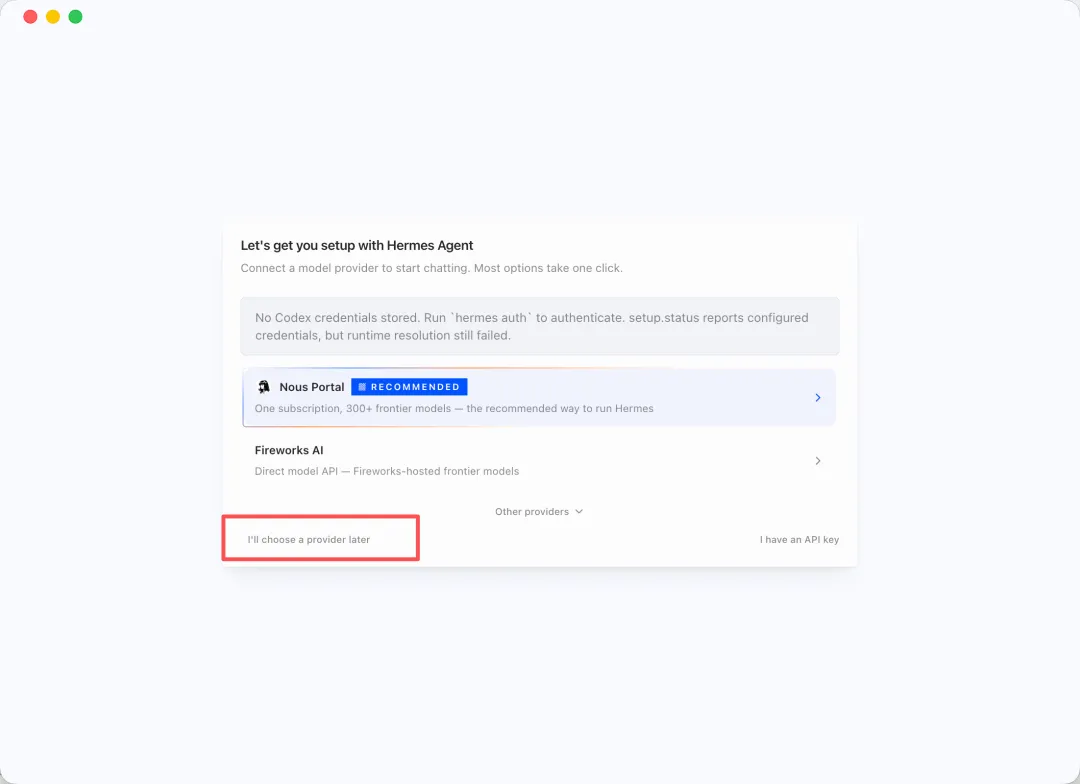The width and height of the screenshot is (1080, 784).
Task: Click the "Let's get you setup" heading
Action: pyautogui.click(x=357, y=245)
